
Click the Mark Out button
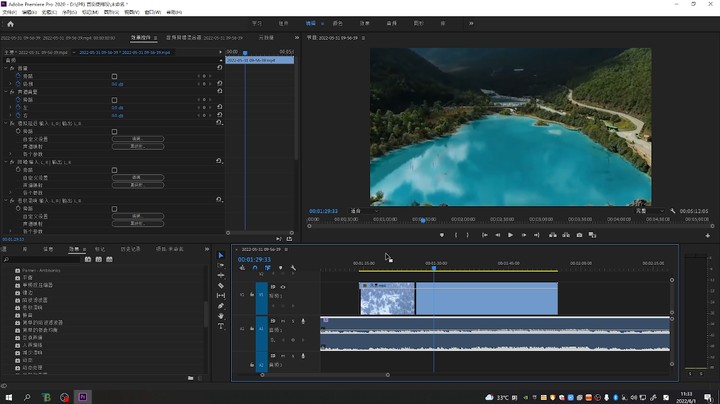pyautogui.click(x=468, y=235)
